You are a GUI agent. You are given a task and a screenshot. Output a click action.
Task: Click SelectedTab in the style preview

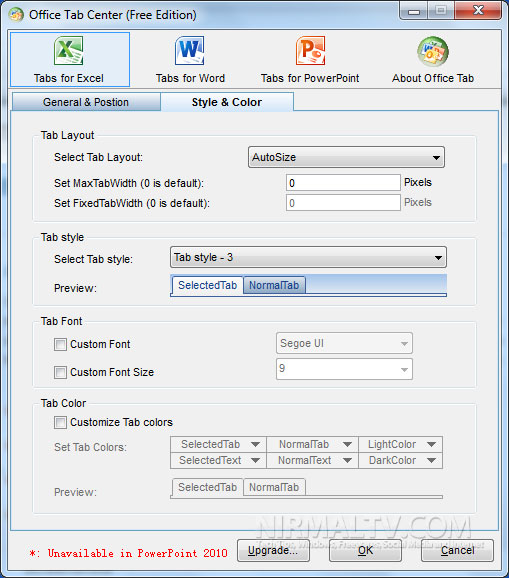(208, 285)
